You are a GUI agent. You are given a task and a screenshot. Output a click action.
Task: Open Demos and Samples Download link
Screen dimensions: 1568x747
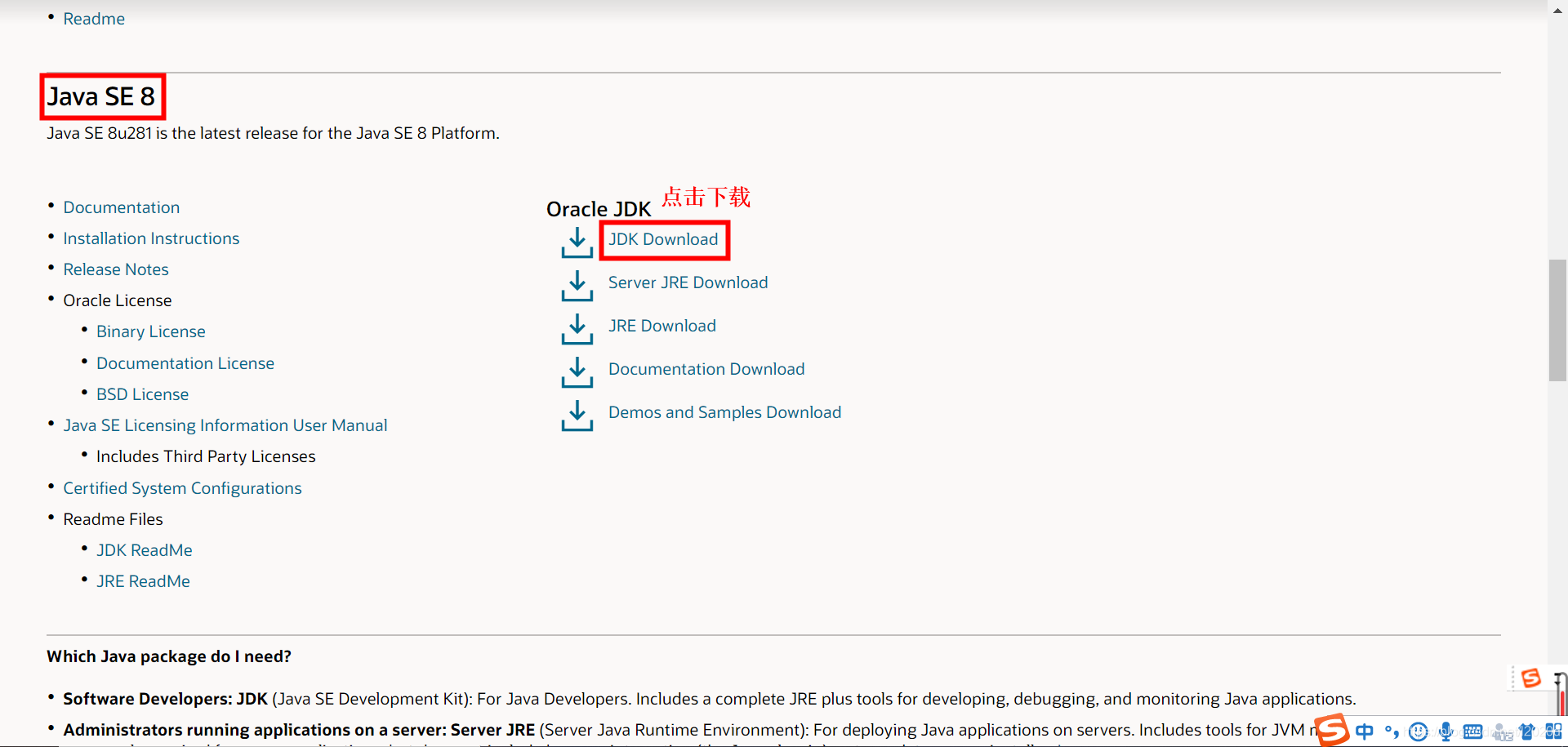click(x=724, y=412)
